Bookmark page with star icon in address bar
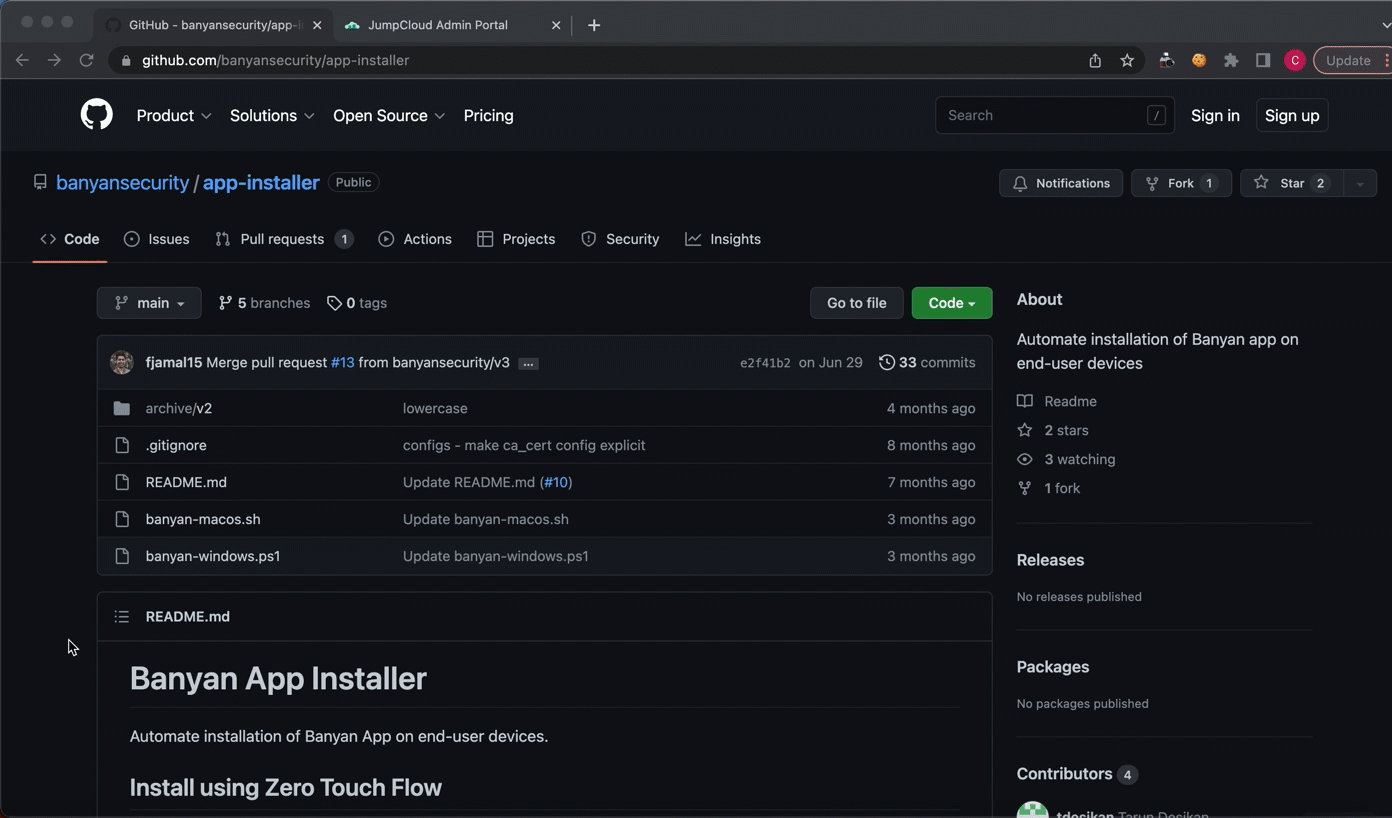This screenshot has width=1392, height=818. [1127, 60]
